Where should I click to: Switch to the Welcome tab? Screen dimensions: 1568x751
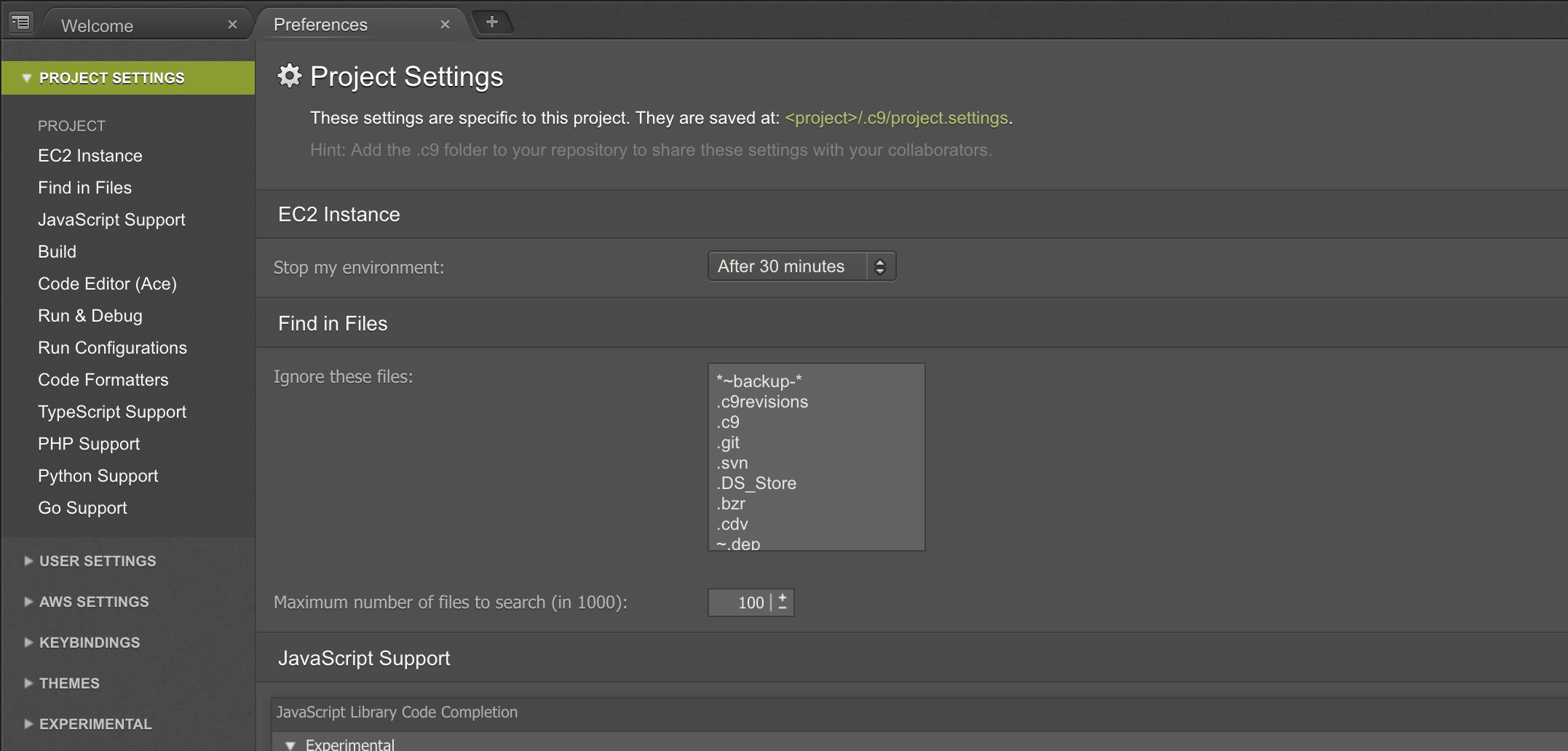click(x=98, y=26)
